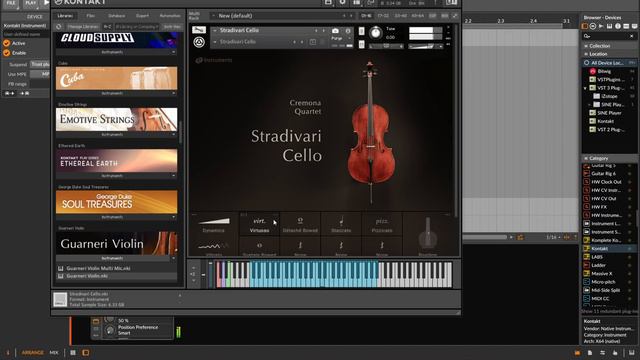Click the Presets icon in Bitwig browser

(x=593, y=26)
